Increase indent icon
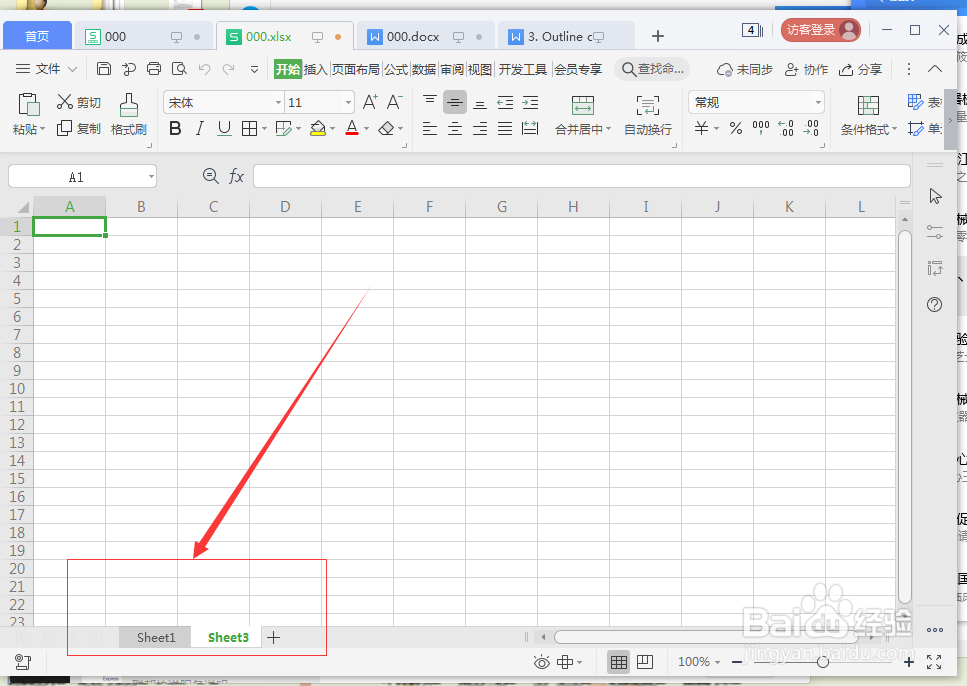 tap(530, 102)
